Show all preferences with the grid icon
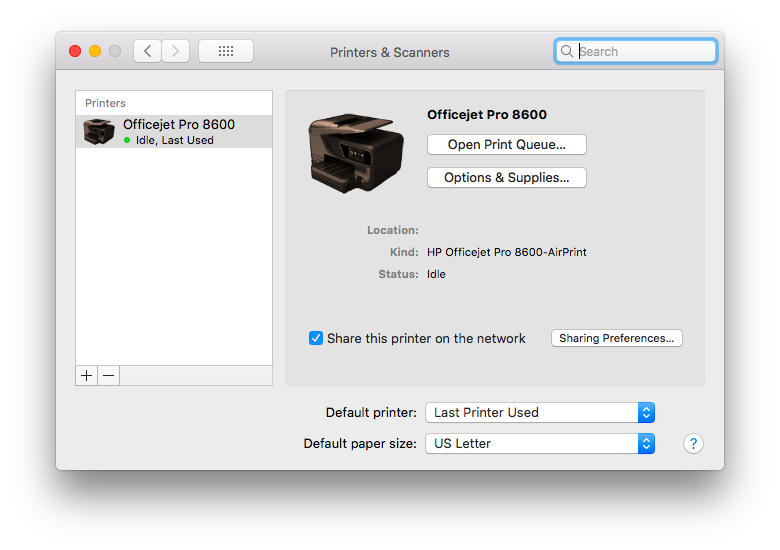 tap(226, 51)
